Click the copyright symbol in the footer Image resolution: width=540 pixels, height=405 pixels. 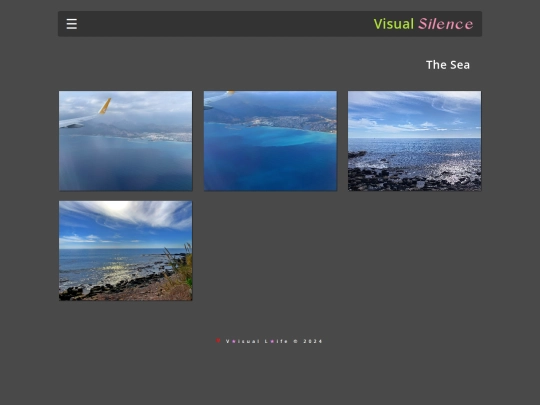tap(295, 341)
